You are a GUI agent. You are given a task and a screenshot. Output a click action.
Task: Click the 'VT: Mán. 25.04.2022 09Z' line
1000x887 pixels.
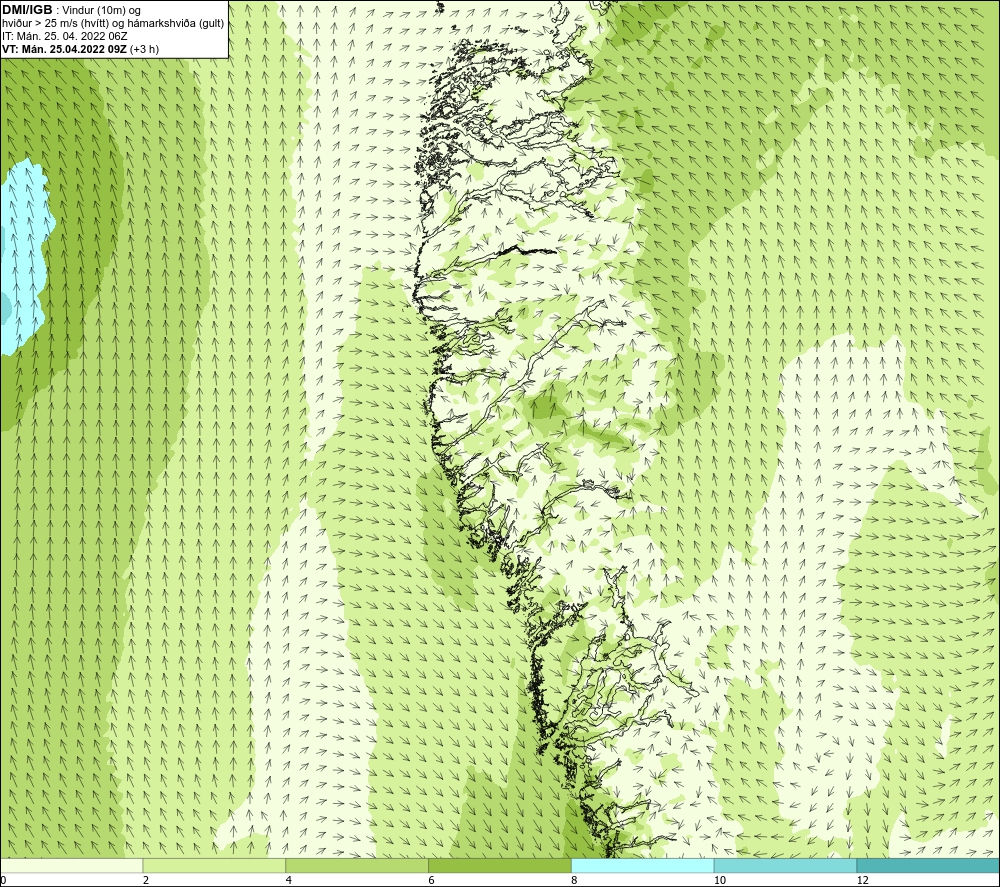click(80, 49)
